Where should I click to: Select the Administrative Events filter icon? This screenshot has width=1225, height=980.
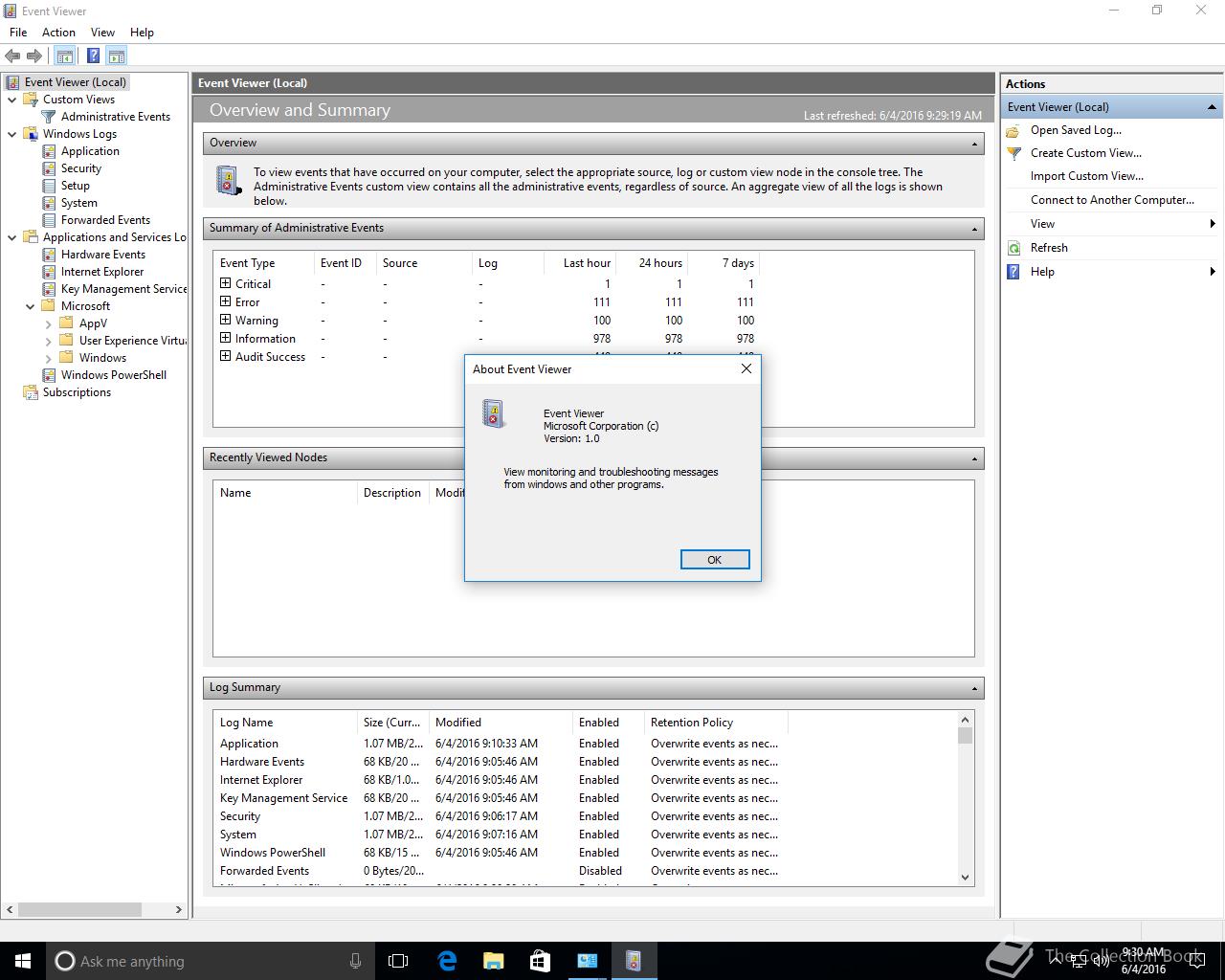(x=49, y=117)
